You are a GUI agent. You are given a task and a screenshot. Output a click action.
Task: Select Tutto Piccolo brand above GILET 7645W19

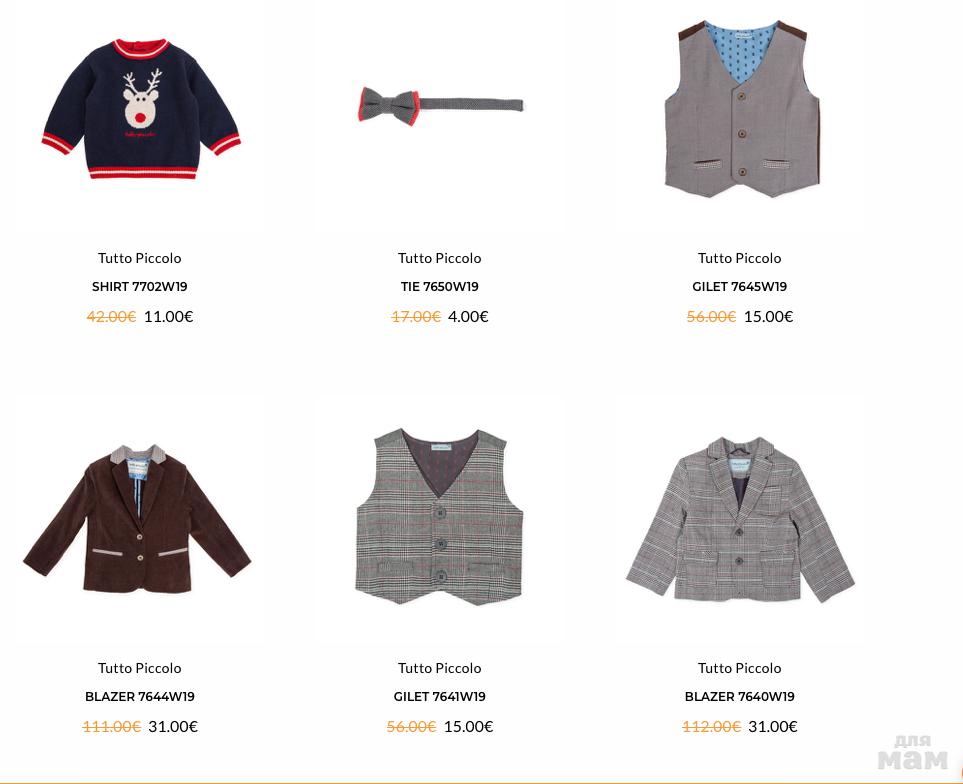pyautogui.click(x=739, y=258)
